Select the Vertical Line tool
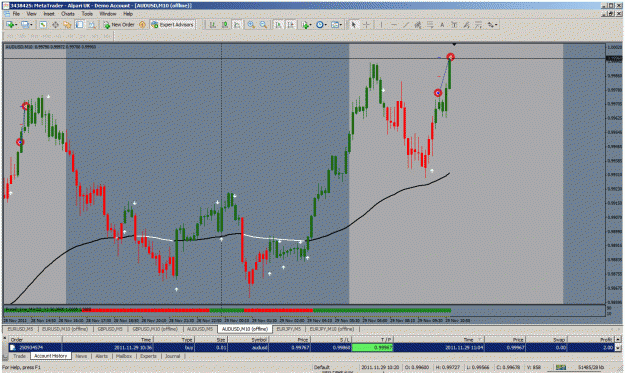Image resolution: width=625 pixels, height=373 pixels. (381, 25)
